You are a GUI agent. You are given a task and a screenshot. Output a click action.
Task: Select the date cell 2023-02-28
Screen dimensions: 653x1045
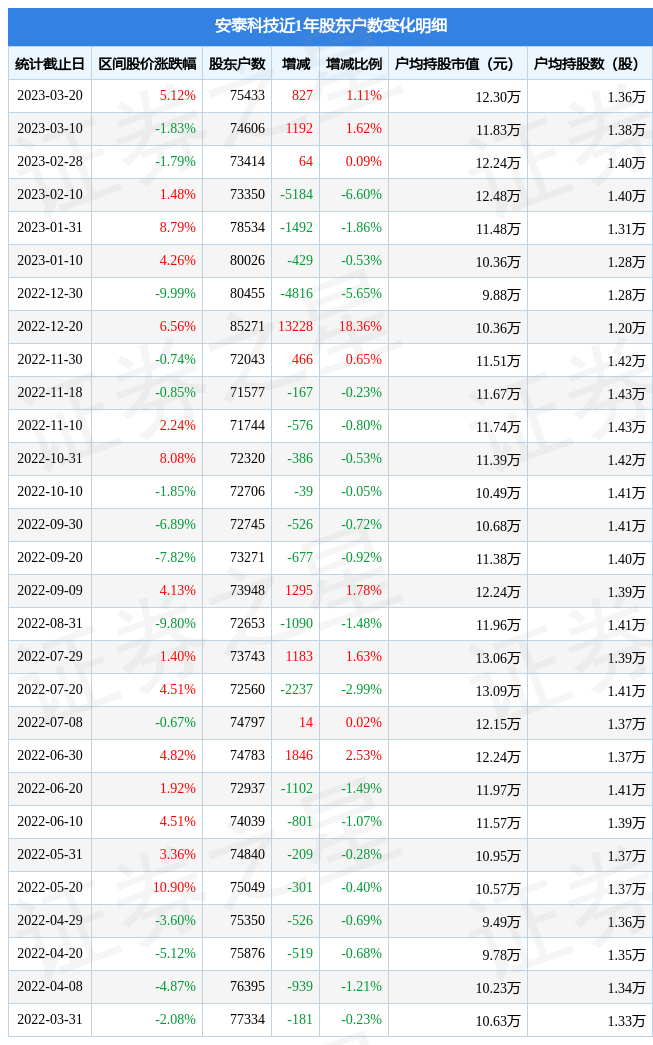(x=50, y=161)
